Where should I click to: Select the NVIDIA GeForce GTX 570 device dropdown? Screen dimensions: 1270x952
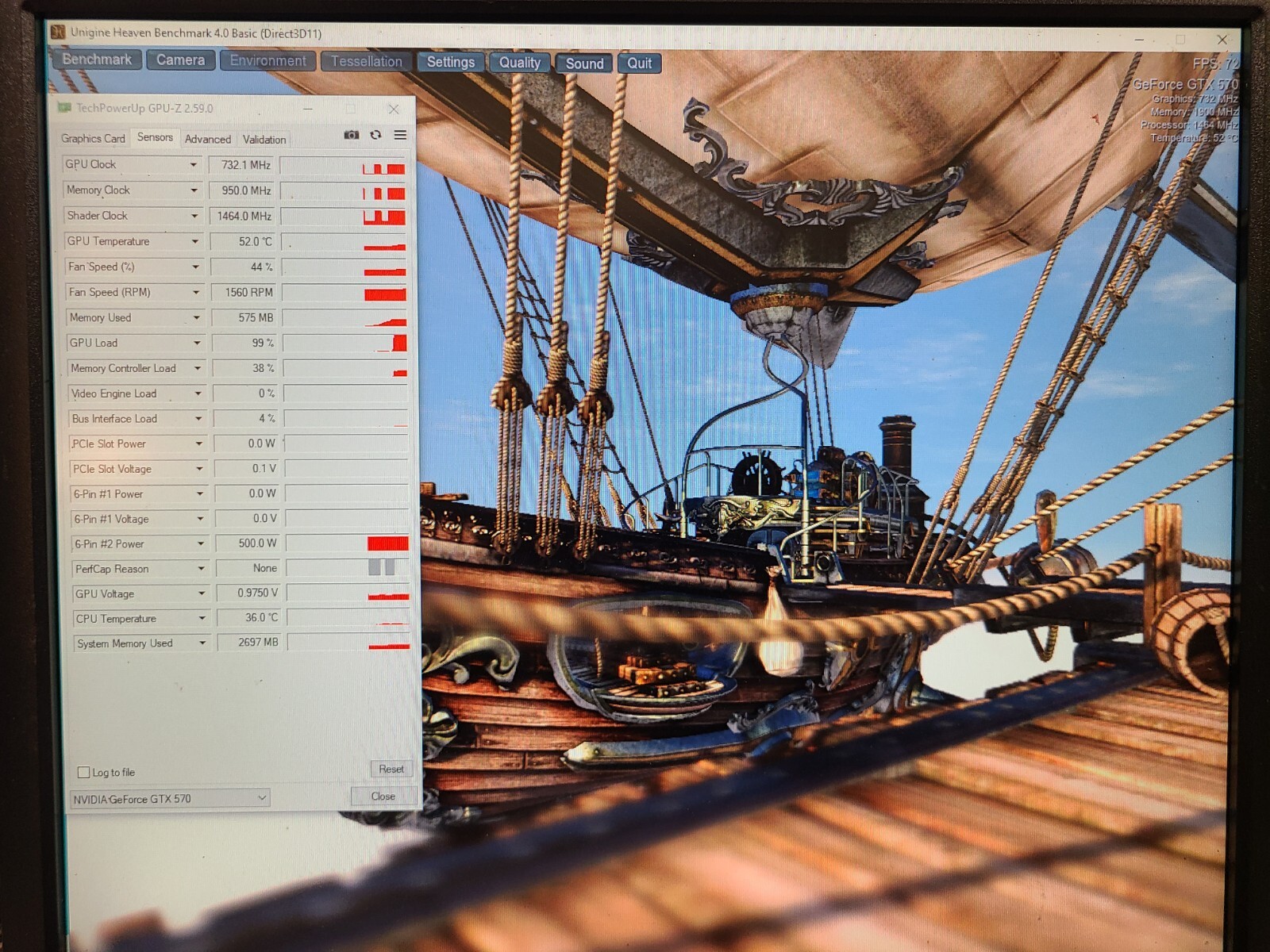click(x=170, y=798)
